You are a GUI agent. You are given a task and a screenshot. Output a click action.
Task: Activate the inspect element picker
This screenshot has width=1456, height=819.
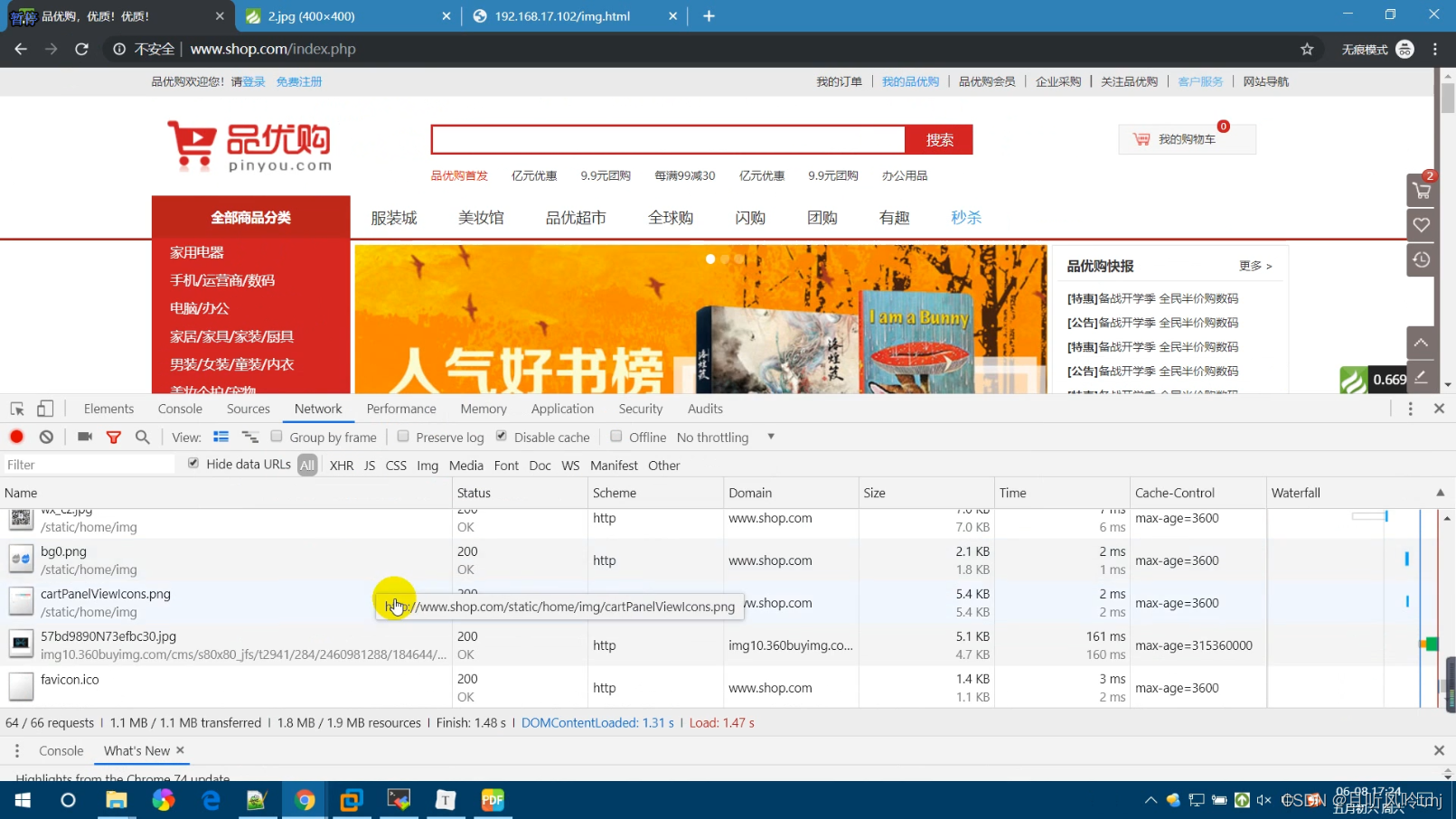(17, 409)
